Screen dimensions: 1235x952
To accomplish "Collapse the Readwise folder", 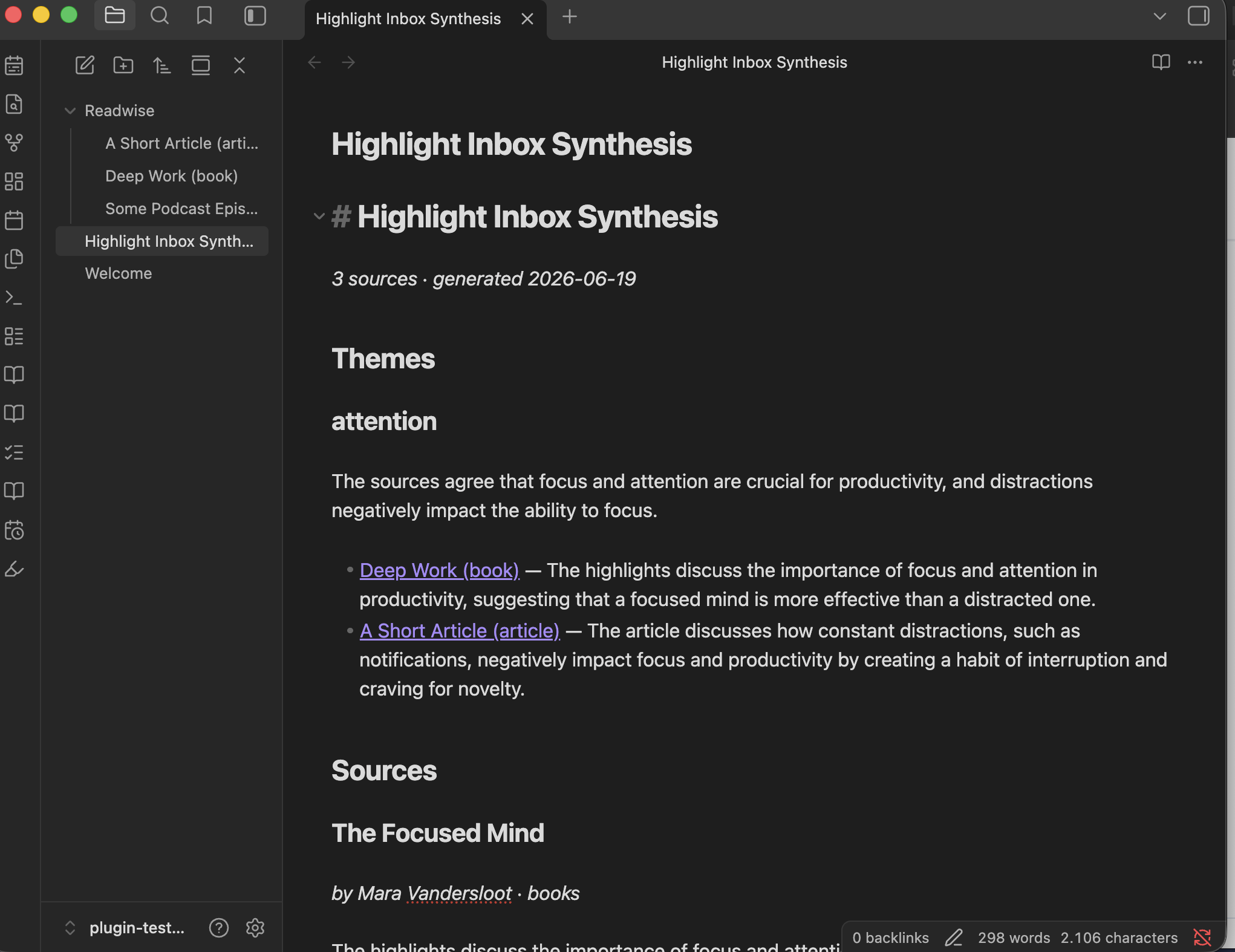I will (x=70, y=111).
